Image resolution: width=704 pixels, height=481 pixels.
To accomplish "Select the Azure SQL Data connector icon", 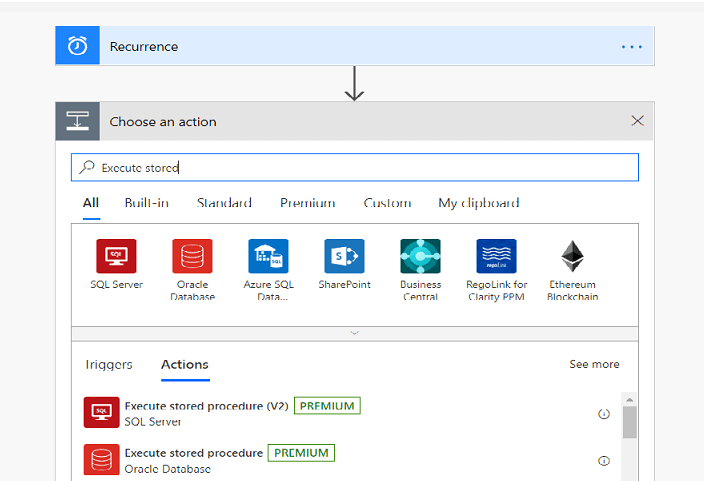I will tap(268, 256).
